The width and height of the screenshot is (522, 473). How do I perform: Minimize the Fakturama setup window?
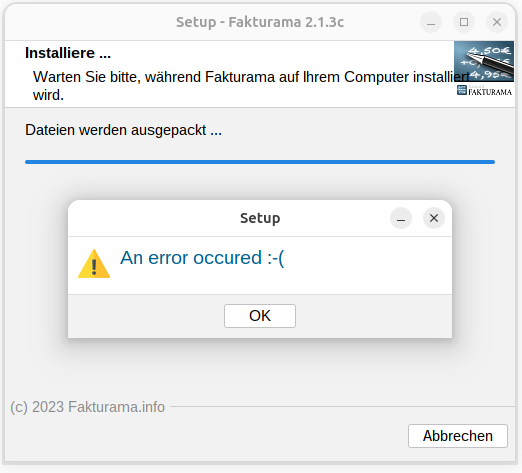(431, 22)
